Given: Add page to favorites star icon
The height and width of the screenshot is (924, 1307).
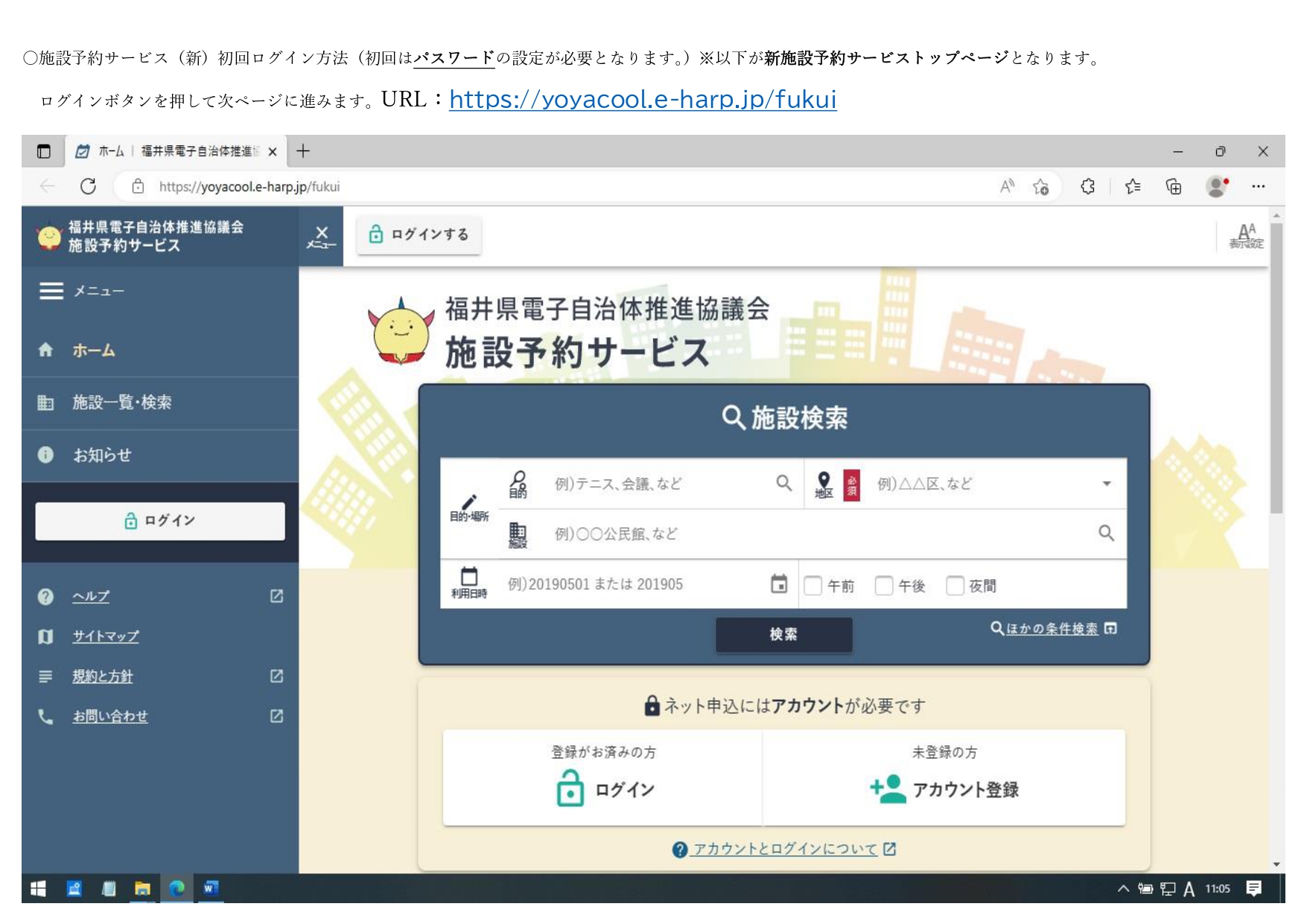Looking at the screenshot, I should pyautogui.click(x=1041, y=187).
